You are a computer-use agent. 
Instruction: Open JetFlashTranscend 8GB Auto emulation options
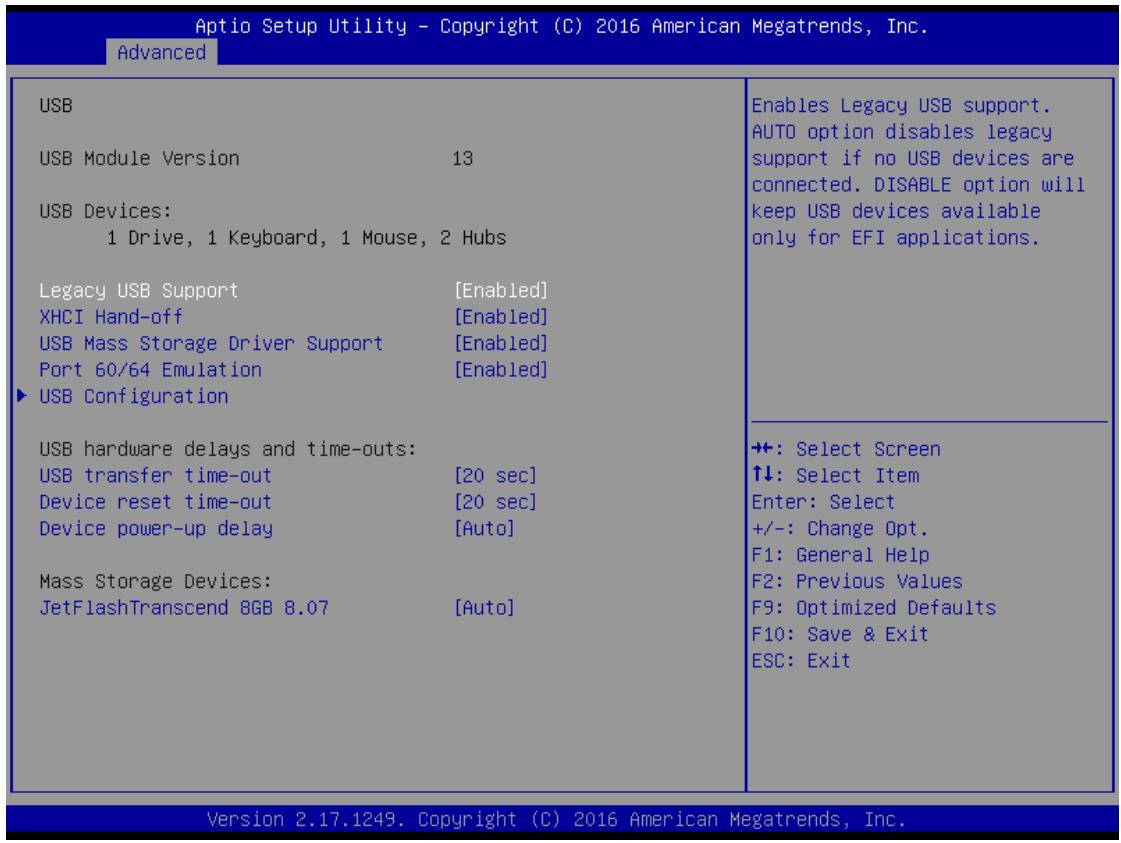coord(484,608)
